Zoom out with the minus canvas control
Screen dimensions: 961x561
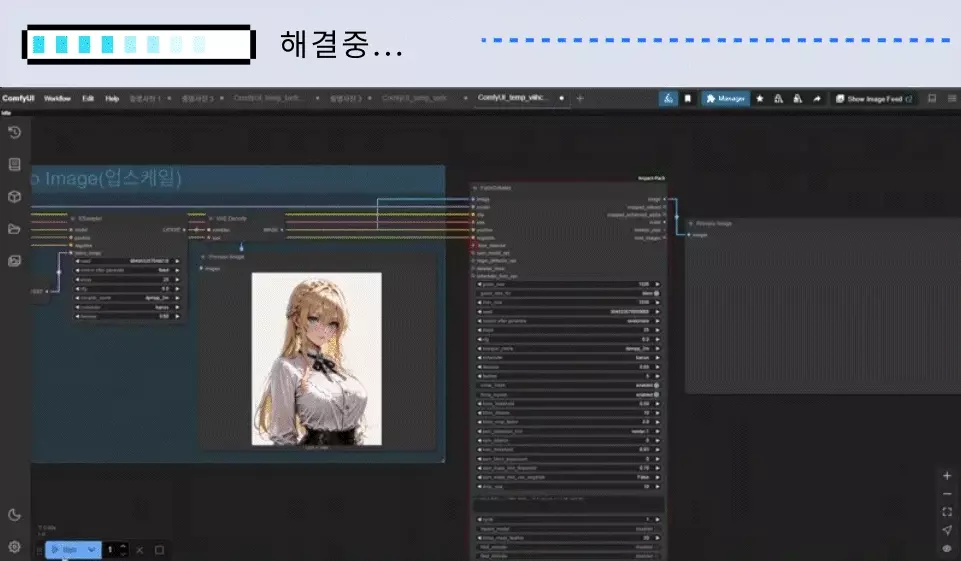click(x=947, y=494)
